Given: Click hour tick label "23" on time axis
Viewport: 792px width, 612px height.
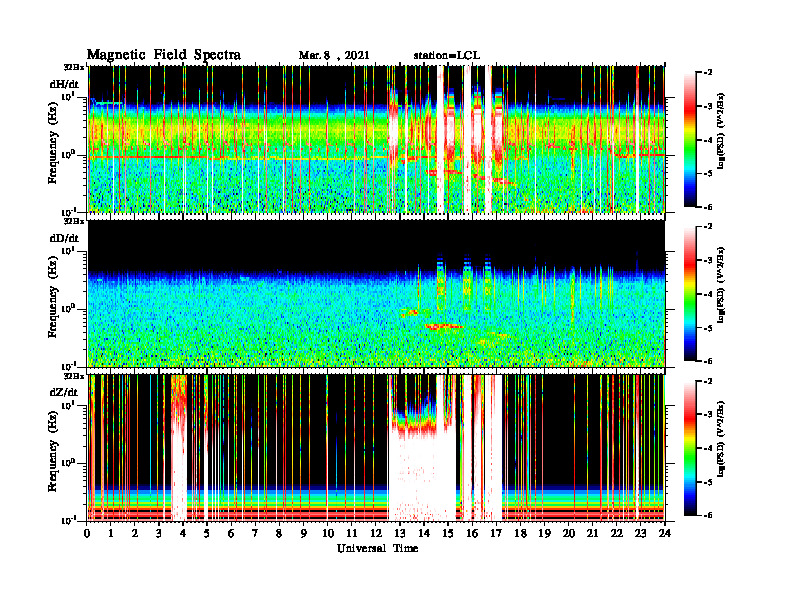Looking at the screenshot, I should click(x=640, y=533).
